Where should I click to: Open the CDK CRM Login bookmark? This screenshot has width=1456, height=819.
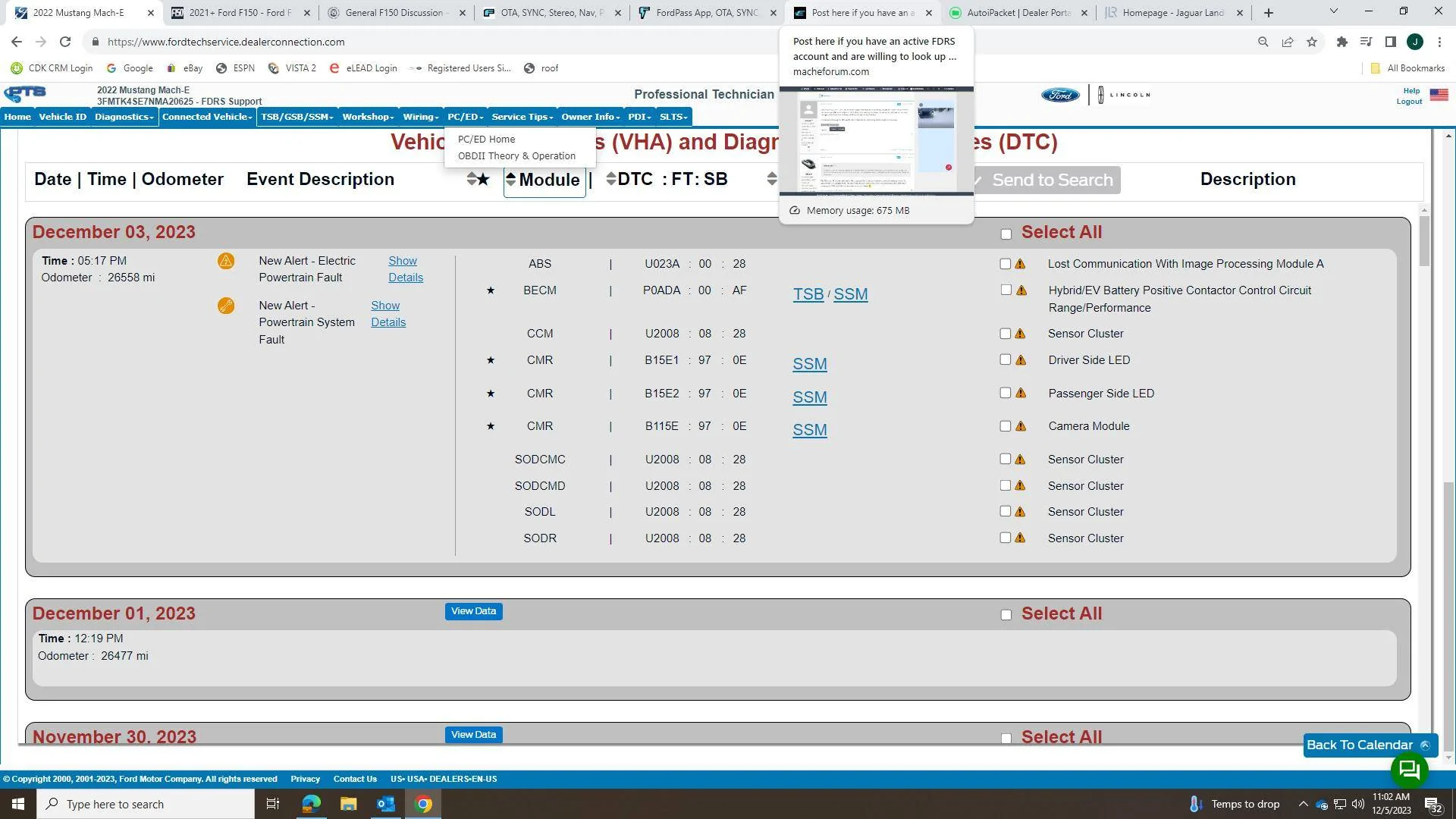tap(52, 68)
